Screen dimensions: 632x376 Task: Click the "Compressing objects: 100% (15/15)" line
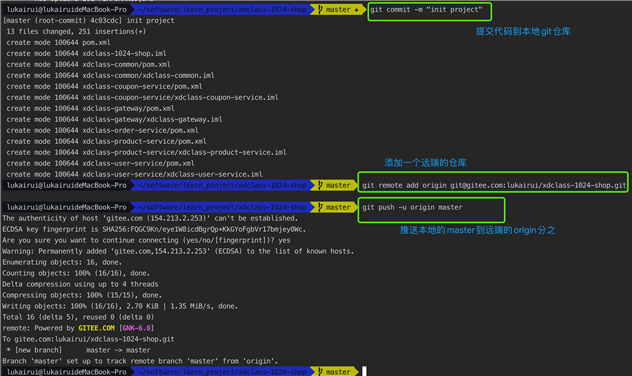click(82, 295)
